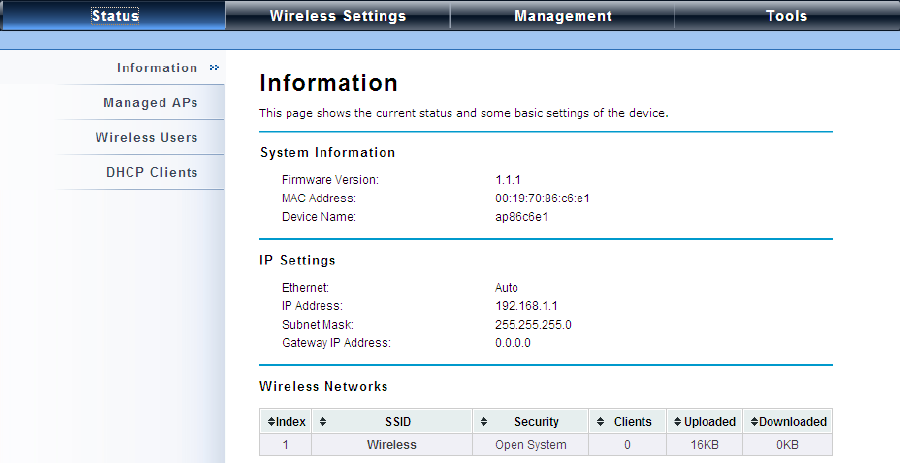Screen dimensions: 900x463
Task: Show the Wireless Users list
Action: point(146,138)
